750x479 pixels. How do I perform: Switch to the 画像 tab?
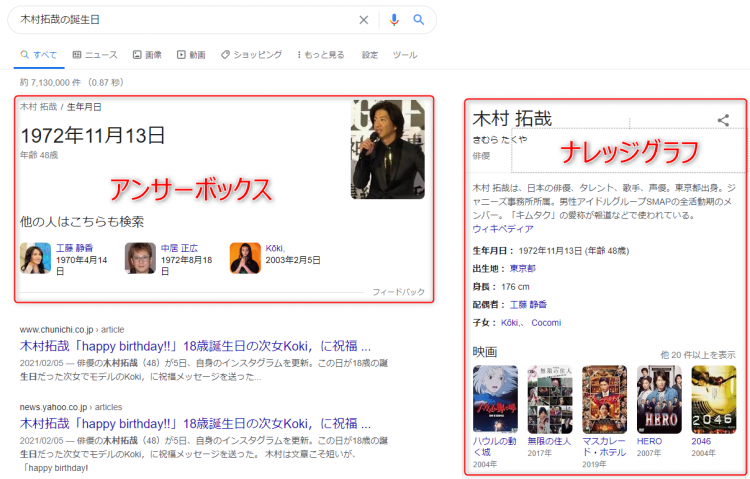147,55
